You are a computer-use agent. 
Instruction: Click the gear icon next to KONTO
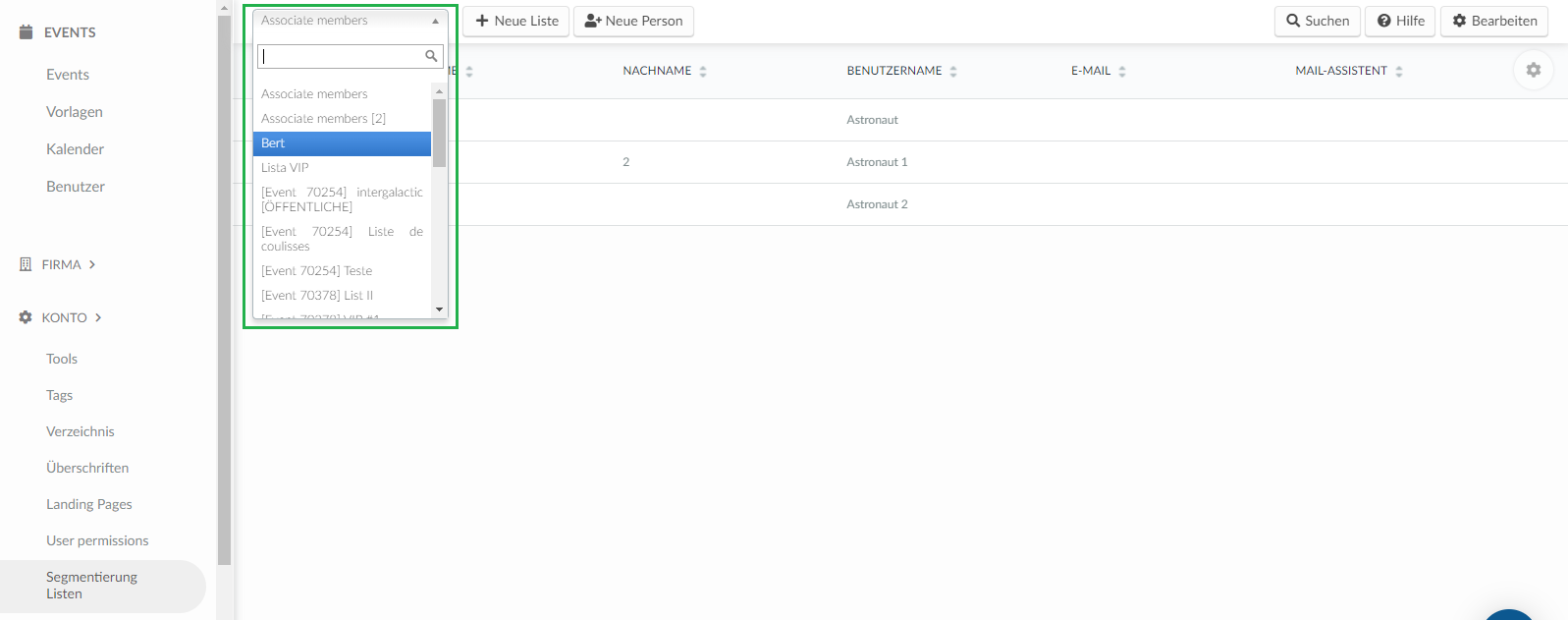(26, 317)
